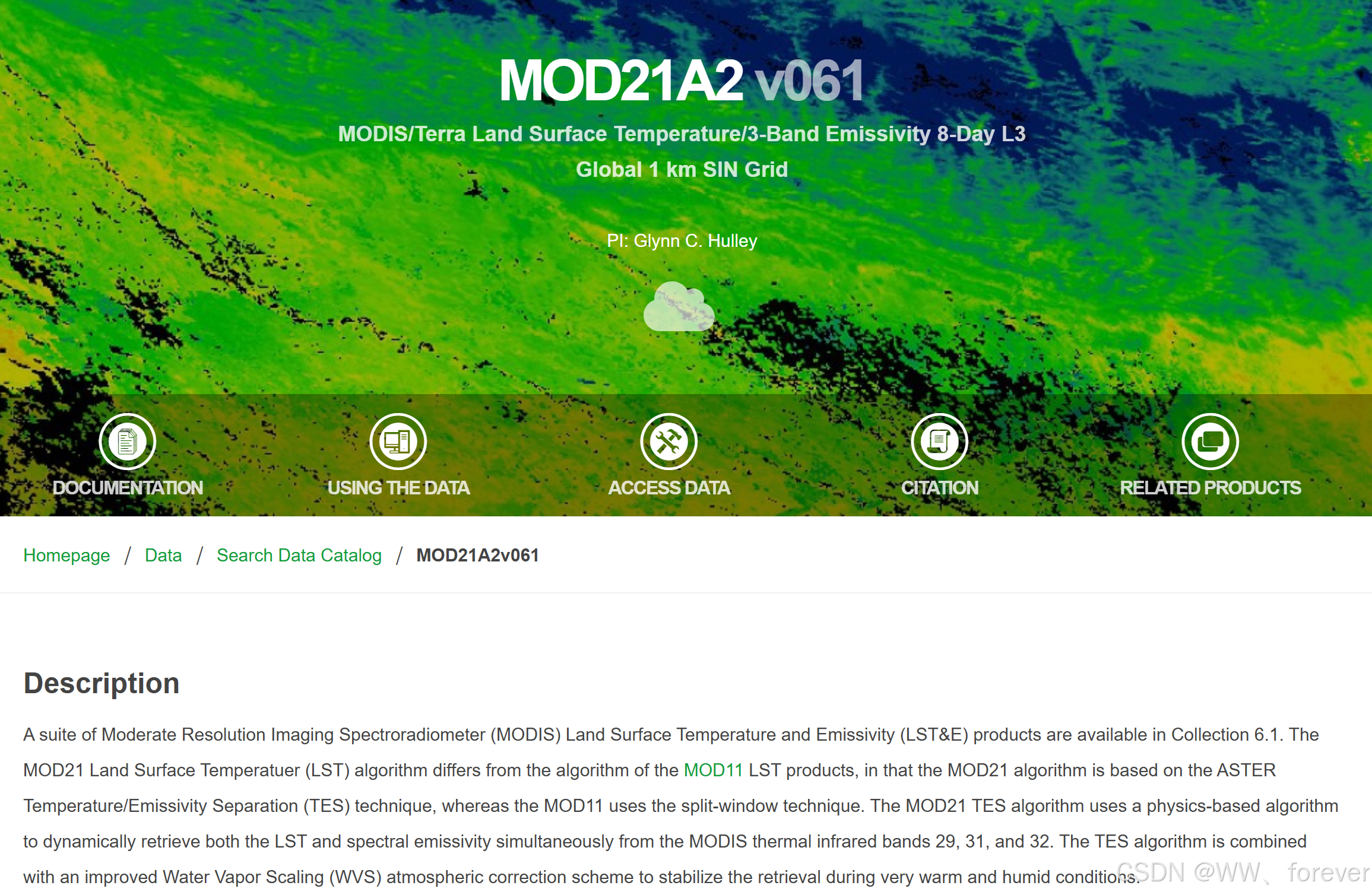Jump to the CITATION label

click(939, 488)
